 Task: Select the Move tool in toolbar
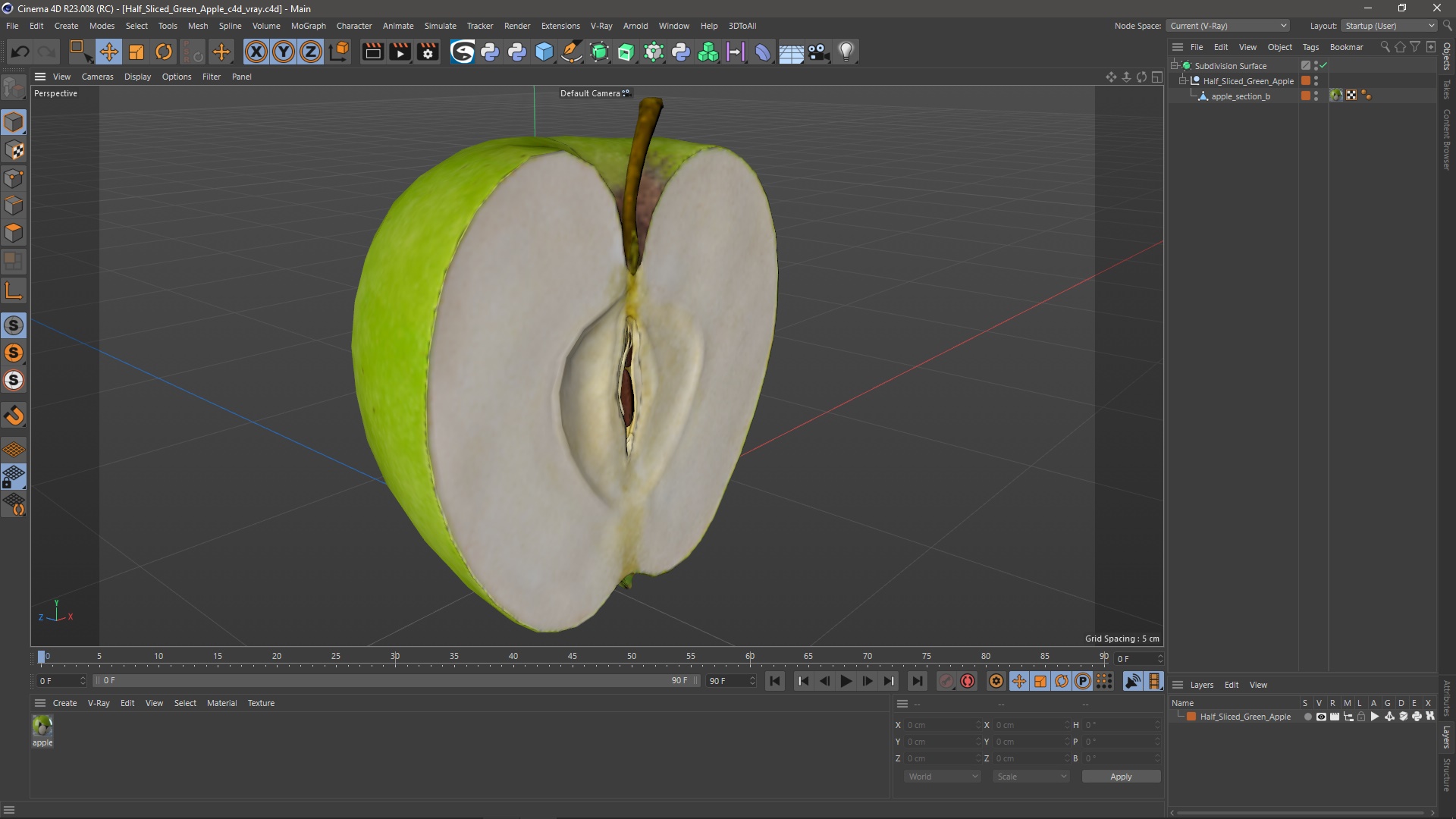click(x=109, y=52)
